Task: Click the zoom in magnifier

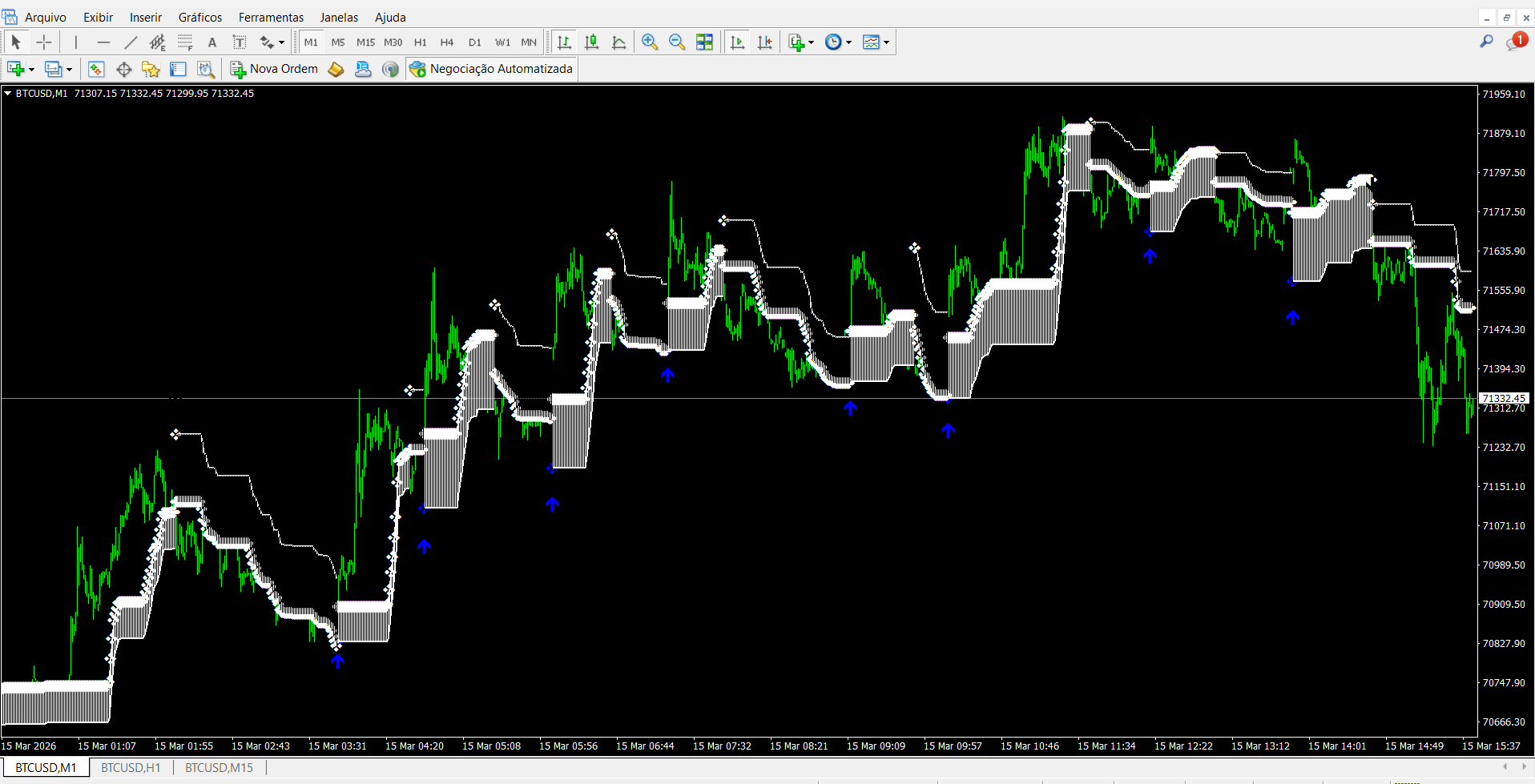Action: click(x=650, y=42)
